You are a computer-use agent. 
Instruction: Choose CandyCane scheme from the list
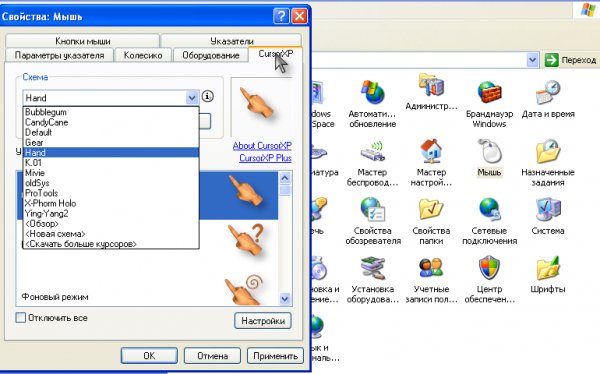(x=111, y=122)
